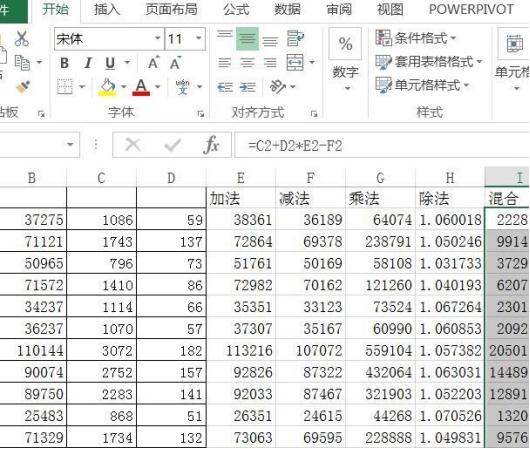
Task: Click the Percent number format icon
Action: [x=345, y=44]
